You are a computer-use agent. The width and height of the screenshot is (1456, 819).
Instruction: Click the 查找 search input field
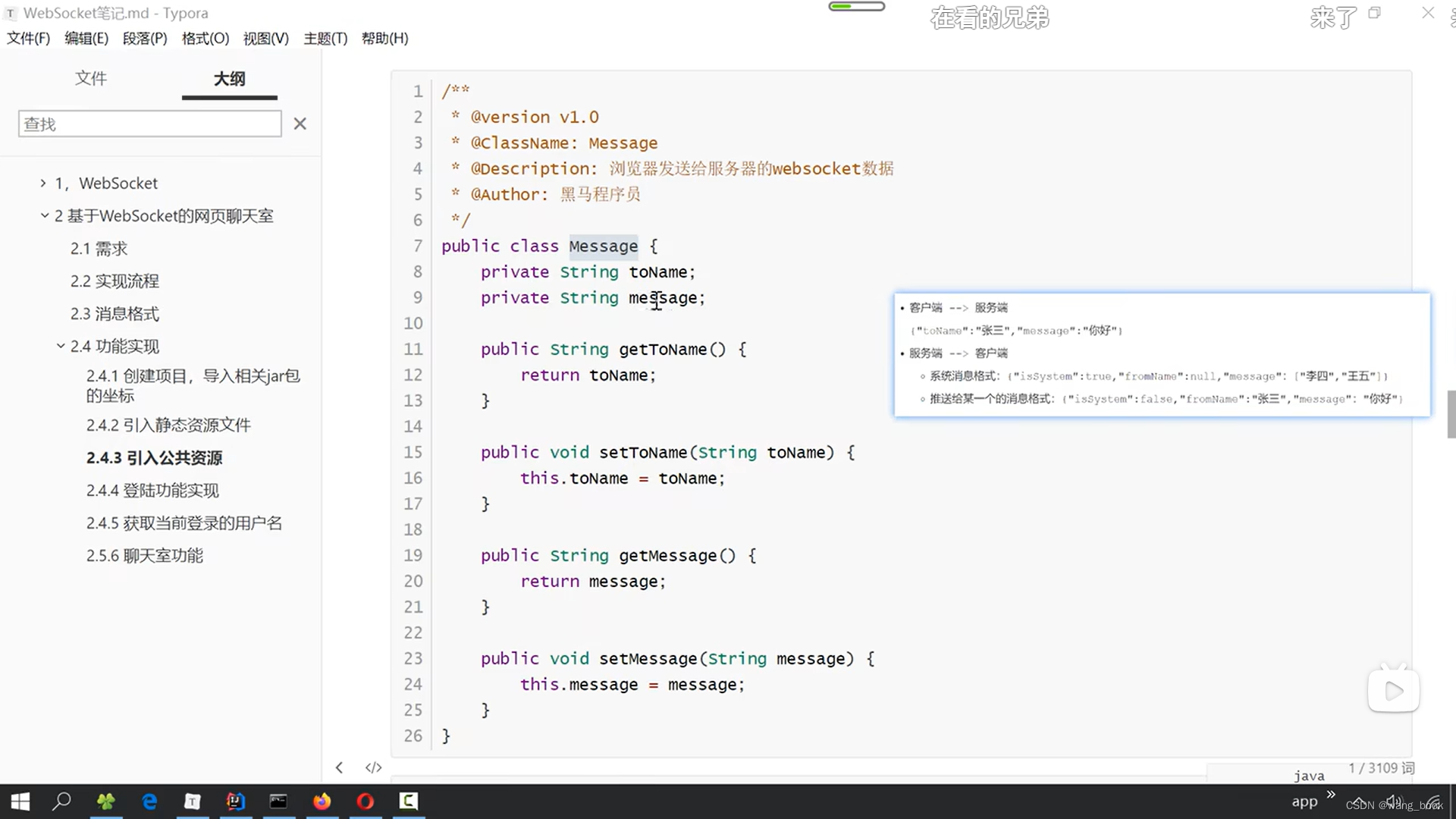[x=149, y=124]
